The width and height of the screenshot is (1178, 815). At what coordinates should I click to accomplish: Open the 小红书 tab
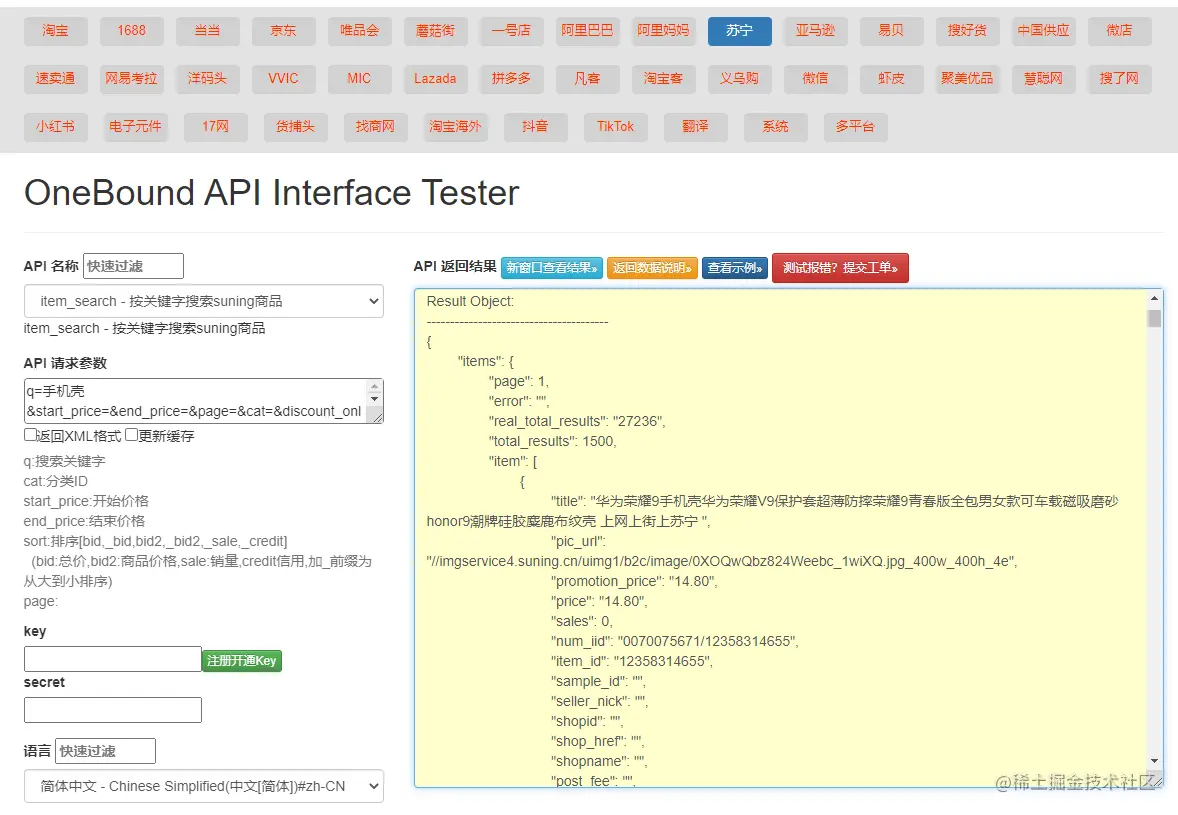point(56,127)
